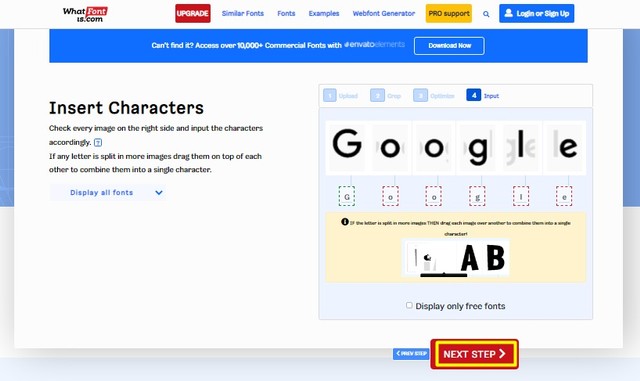The height and width of the screenshot is (381, 640).
Task: Click the AB combine example image
Action: click(x=456, y=258)
